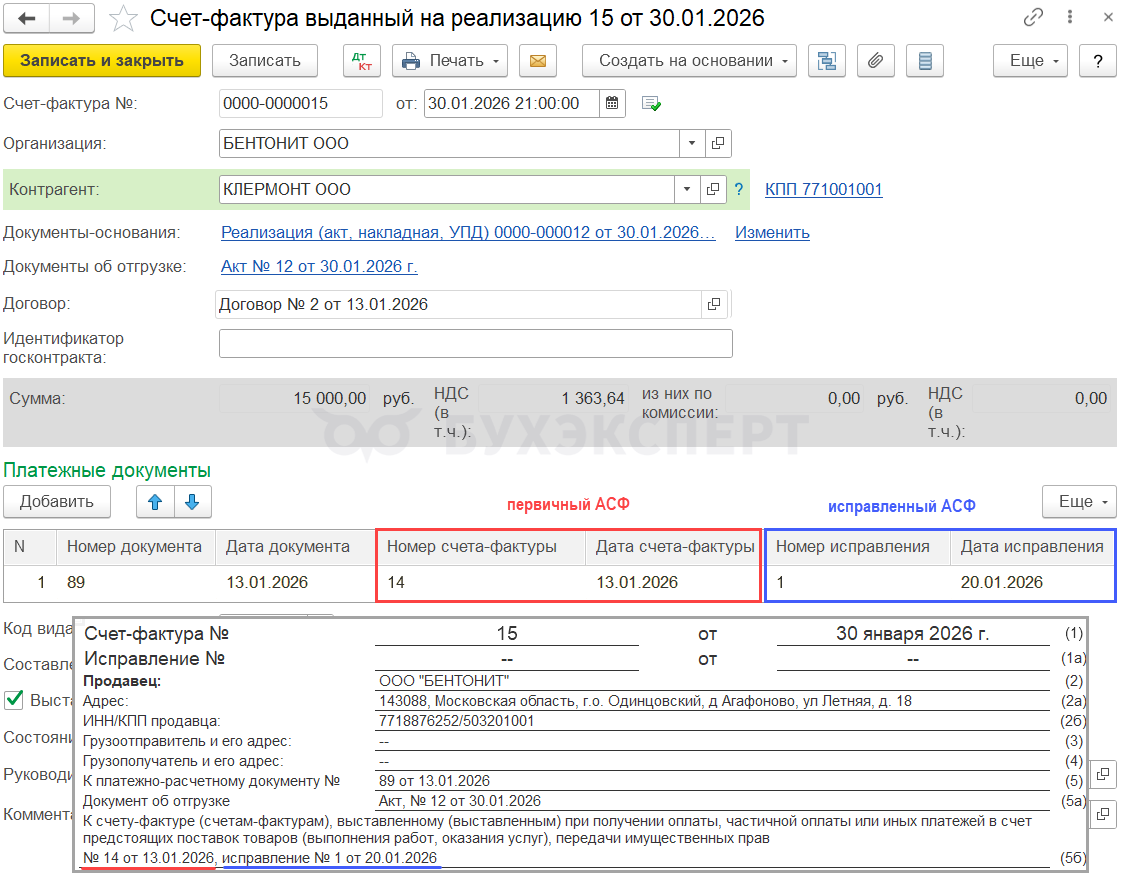Open Создать на основании dropdown
This screenshot has height=873, width=1121.
tap(689, 61)
